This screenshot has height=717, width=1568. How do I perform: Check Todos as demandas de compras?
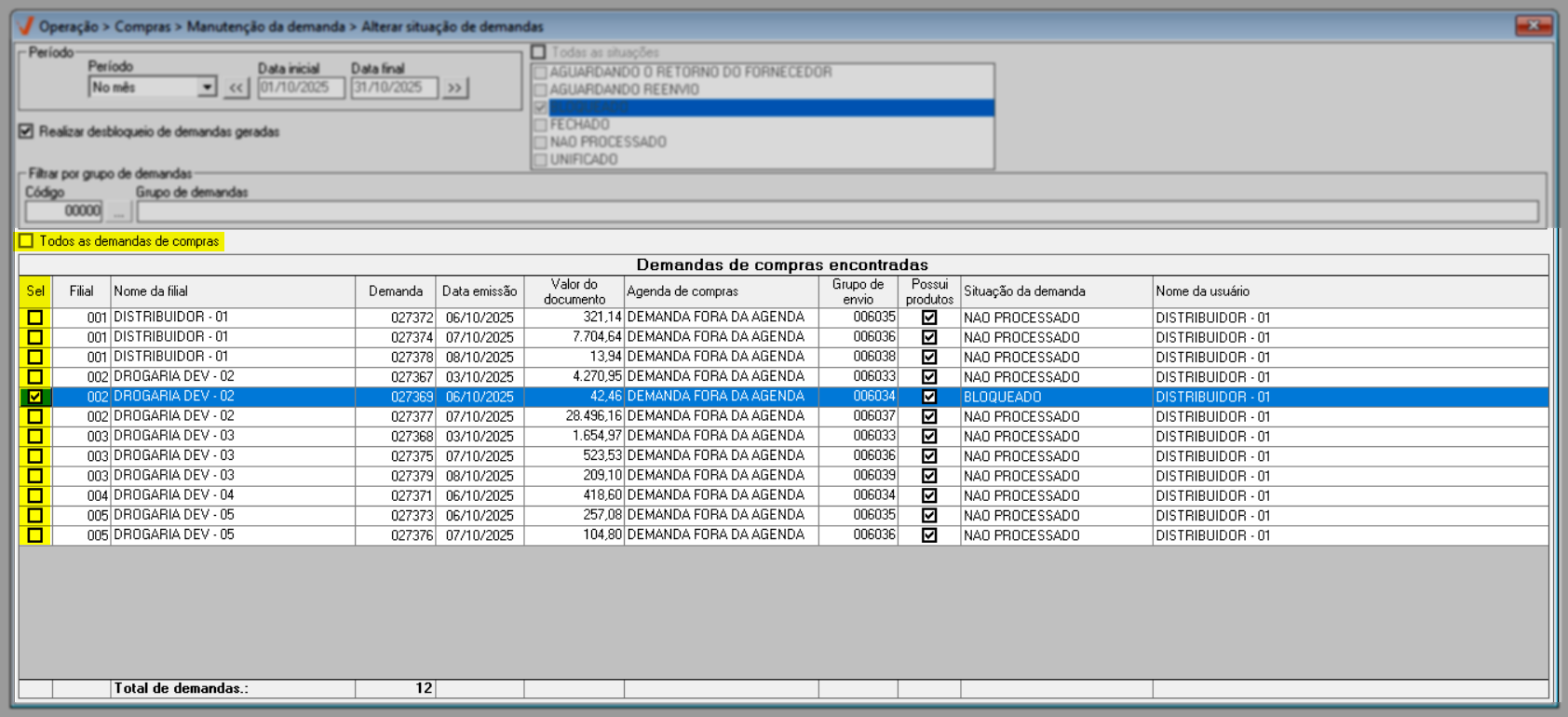coord(26,241)
